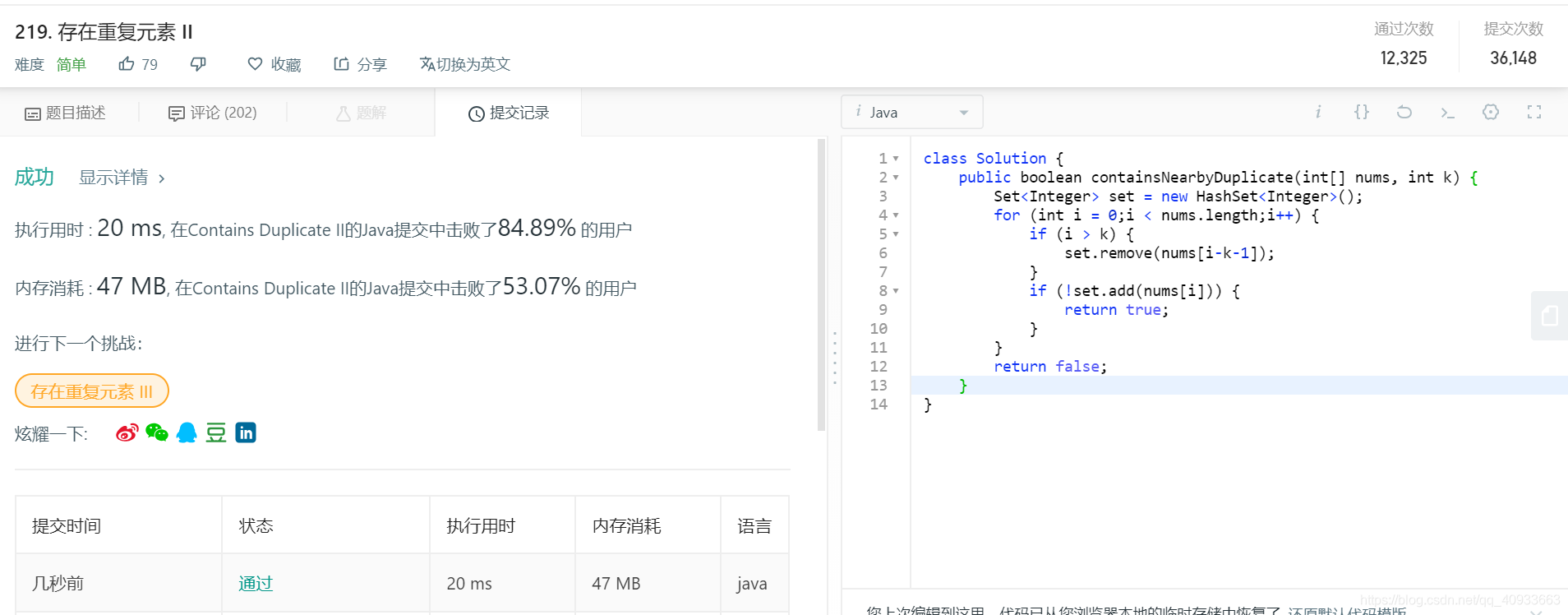Viewport: 1568px width, 615px height.
Task: Click the problem title 219. 存在重复元素 II
Action: tap(104, 31)
